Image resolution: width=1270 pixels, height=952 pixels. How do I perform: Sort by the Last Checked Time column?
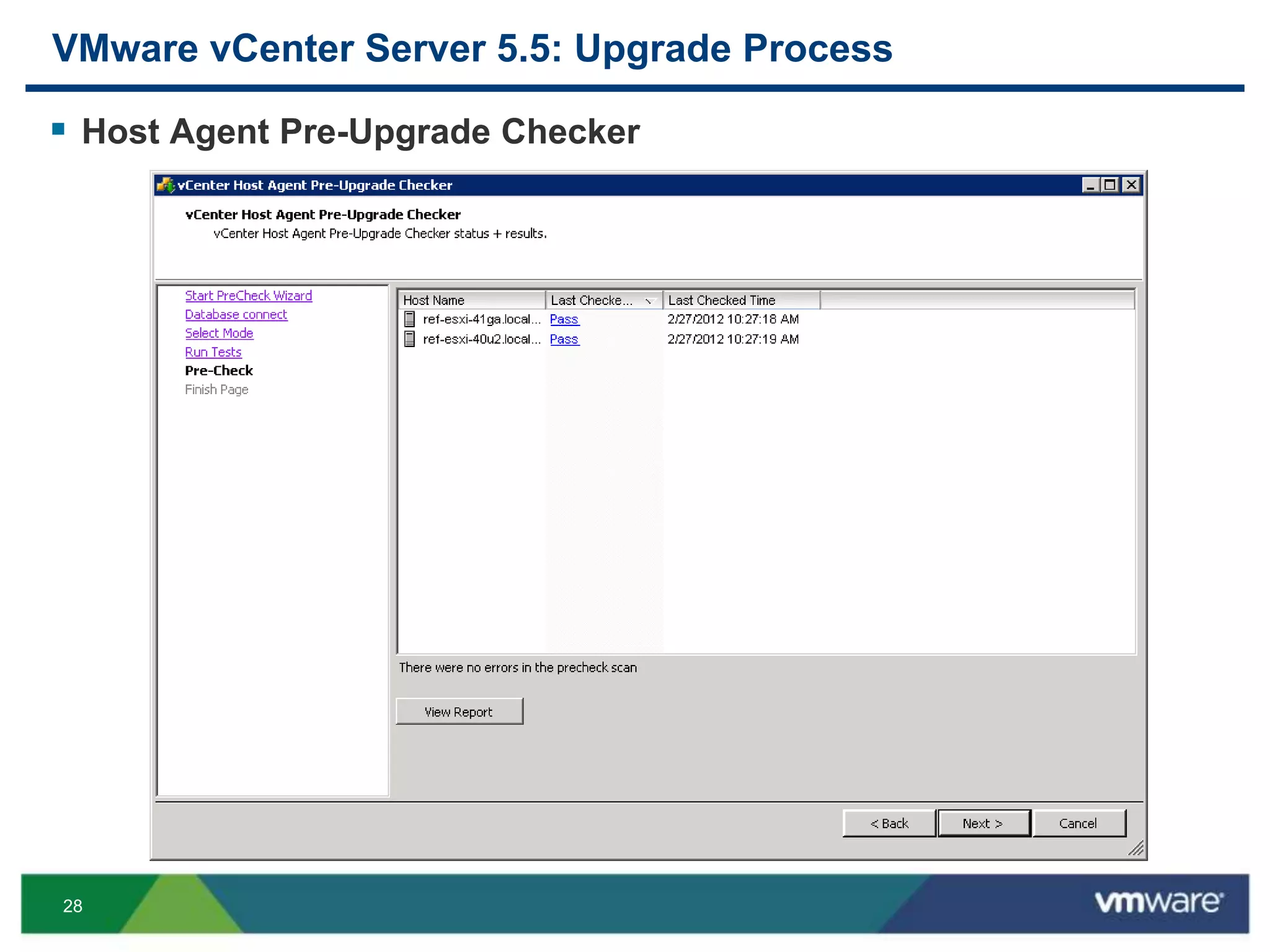tap(742, 300)
